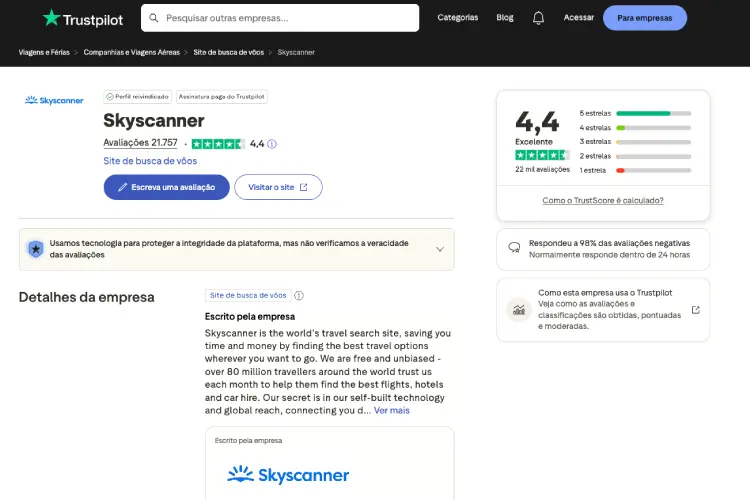750x500 pixels.
Task: Open Como o TrustScore é calculado link
Action: (603, 200)
